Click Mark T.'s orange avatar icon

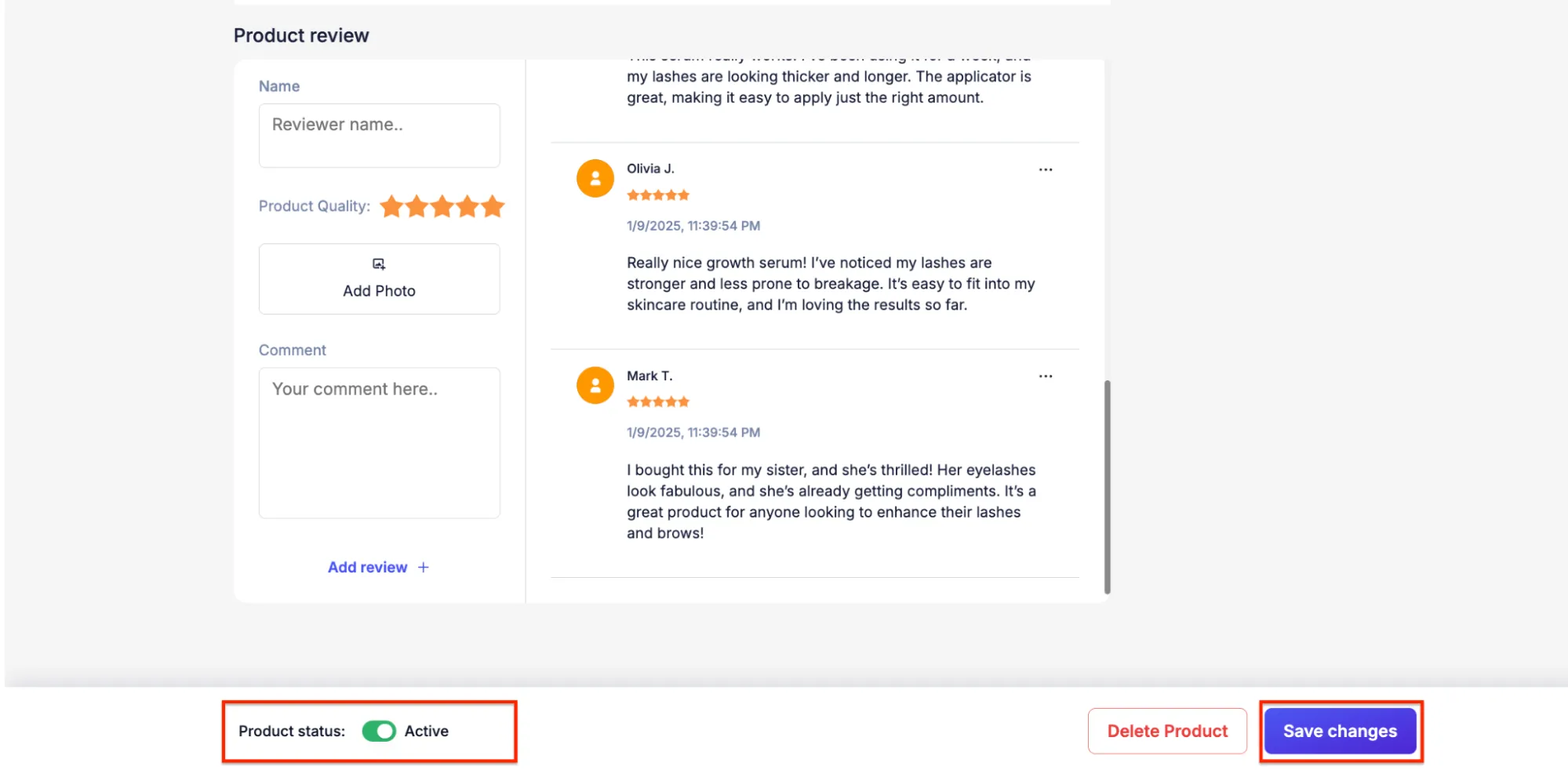pos(595,385)
